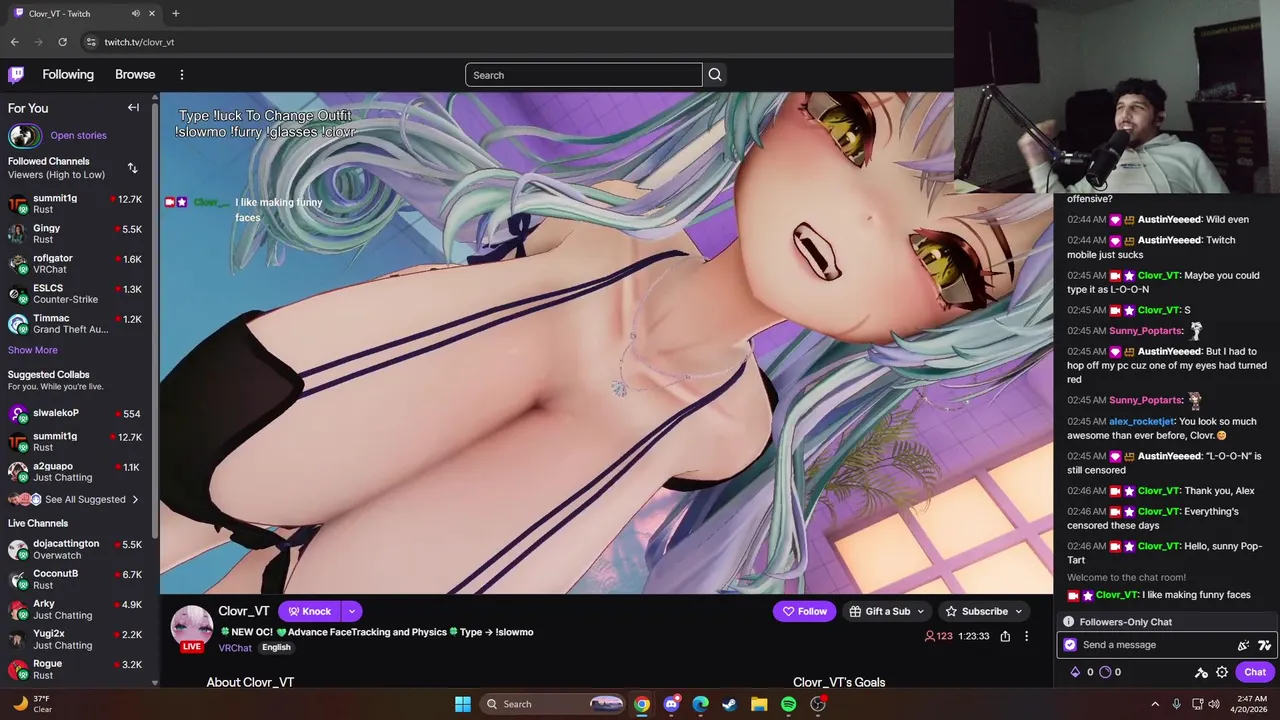Open the Open stories link
This screenshot has width=1280, height=720.
[78, 136]
